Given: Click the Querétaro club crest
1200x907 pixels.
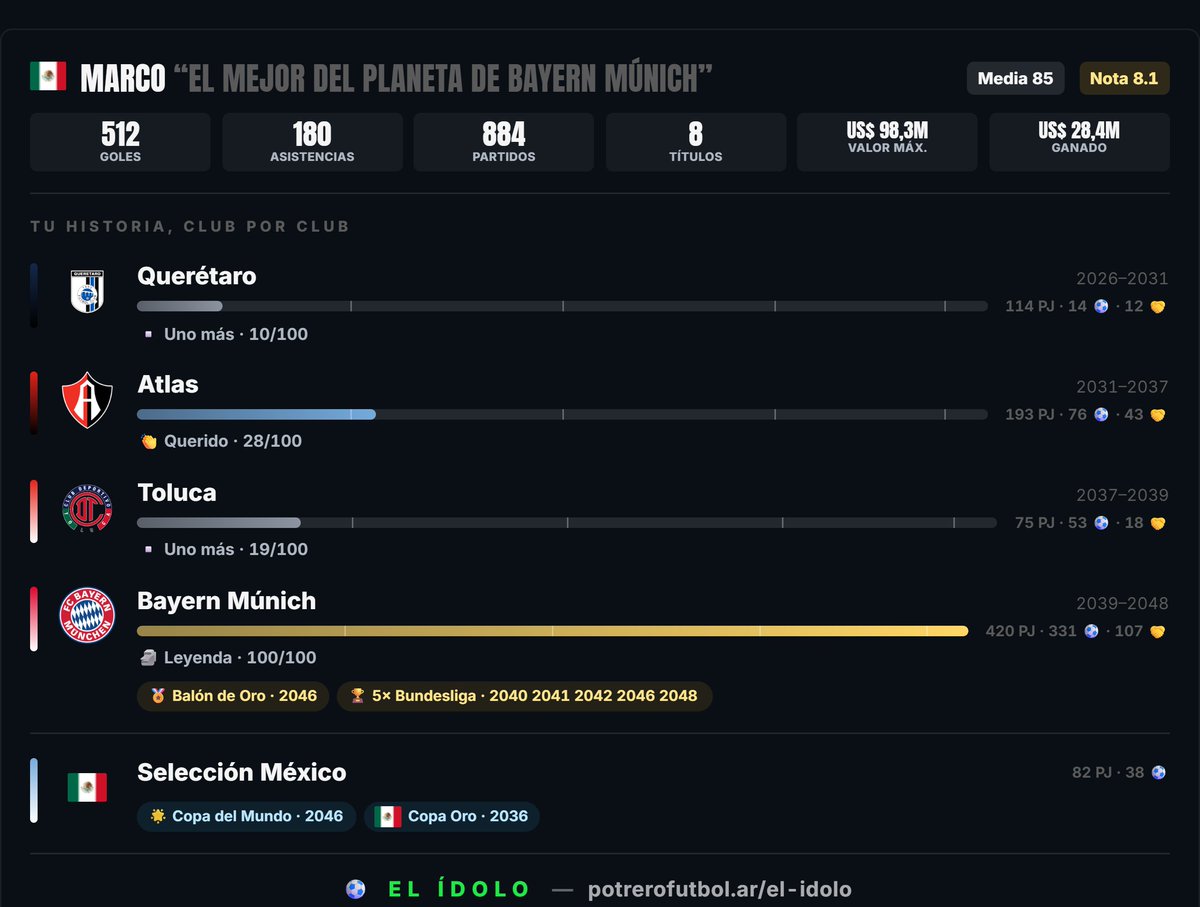Looking at the screenshot, I should click(87, 292).
